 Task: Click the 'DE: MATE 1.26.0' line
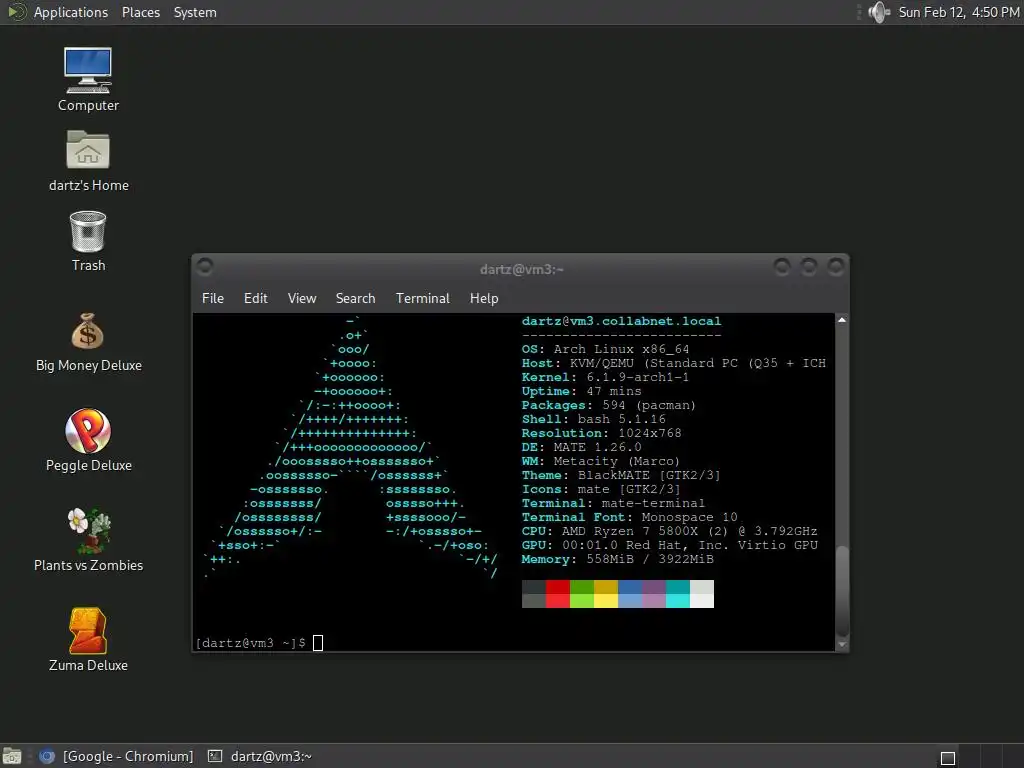581,447
